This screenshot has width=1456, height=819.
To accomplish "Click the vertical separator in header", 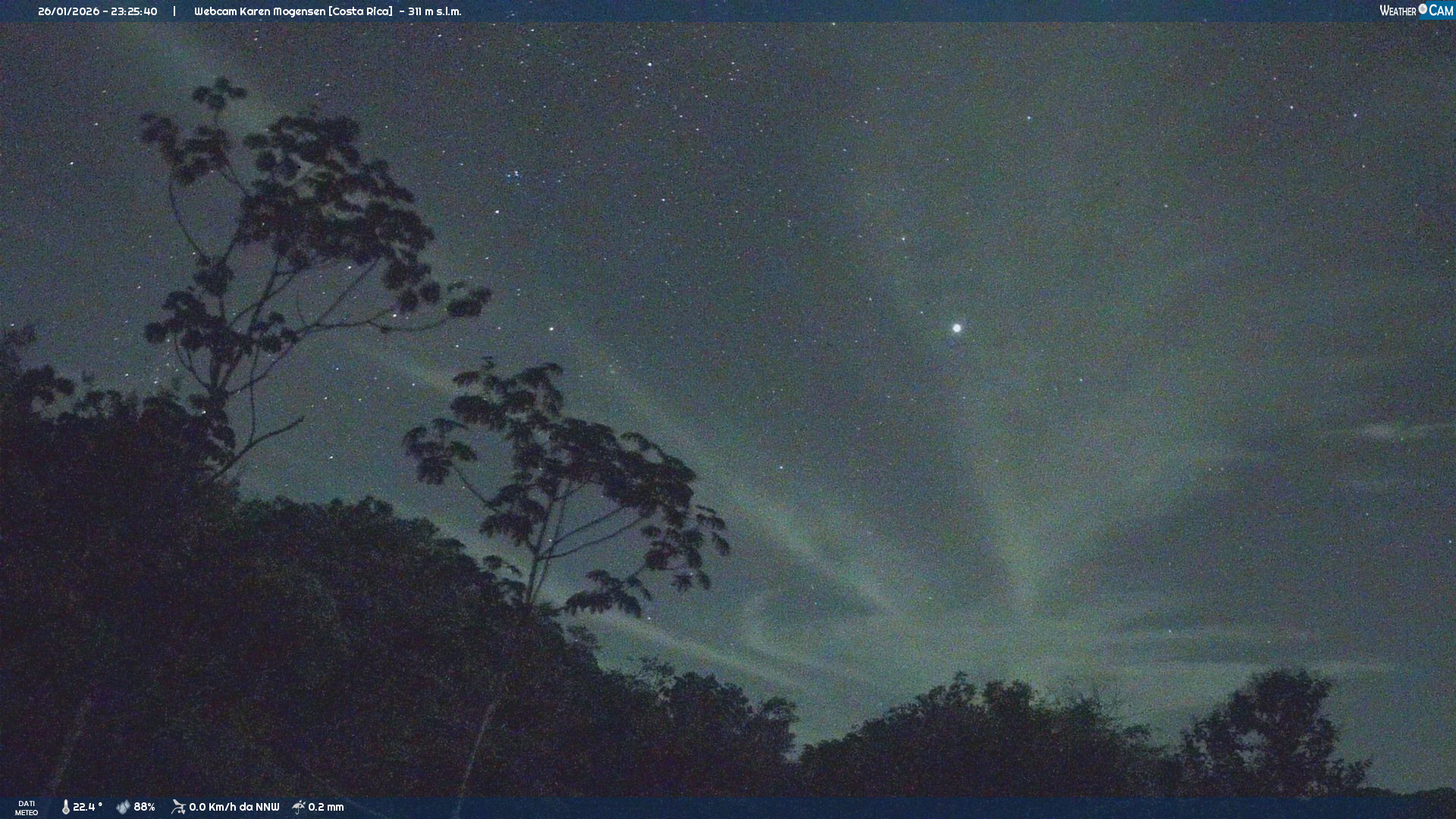I will pyautogui.click(x=174, y=11).
